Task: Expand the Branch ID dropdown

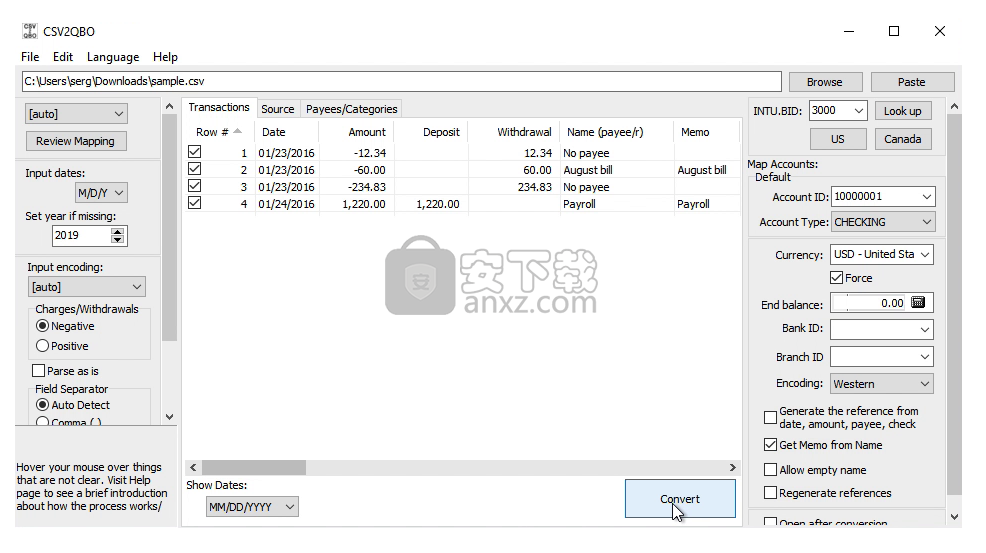Action: 924,357
